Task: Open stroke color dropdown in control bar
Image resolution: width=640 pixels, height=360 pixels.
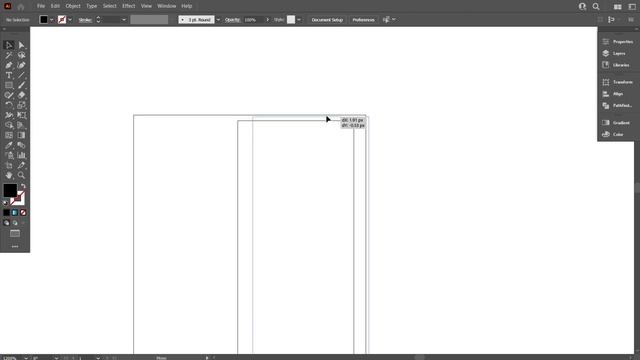Action: (x=70, y=20)
